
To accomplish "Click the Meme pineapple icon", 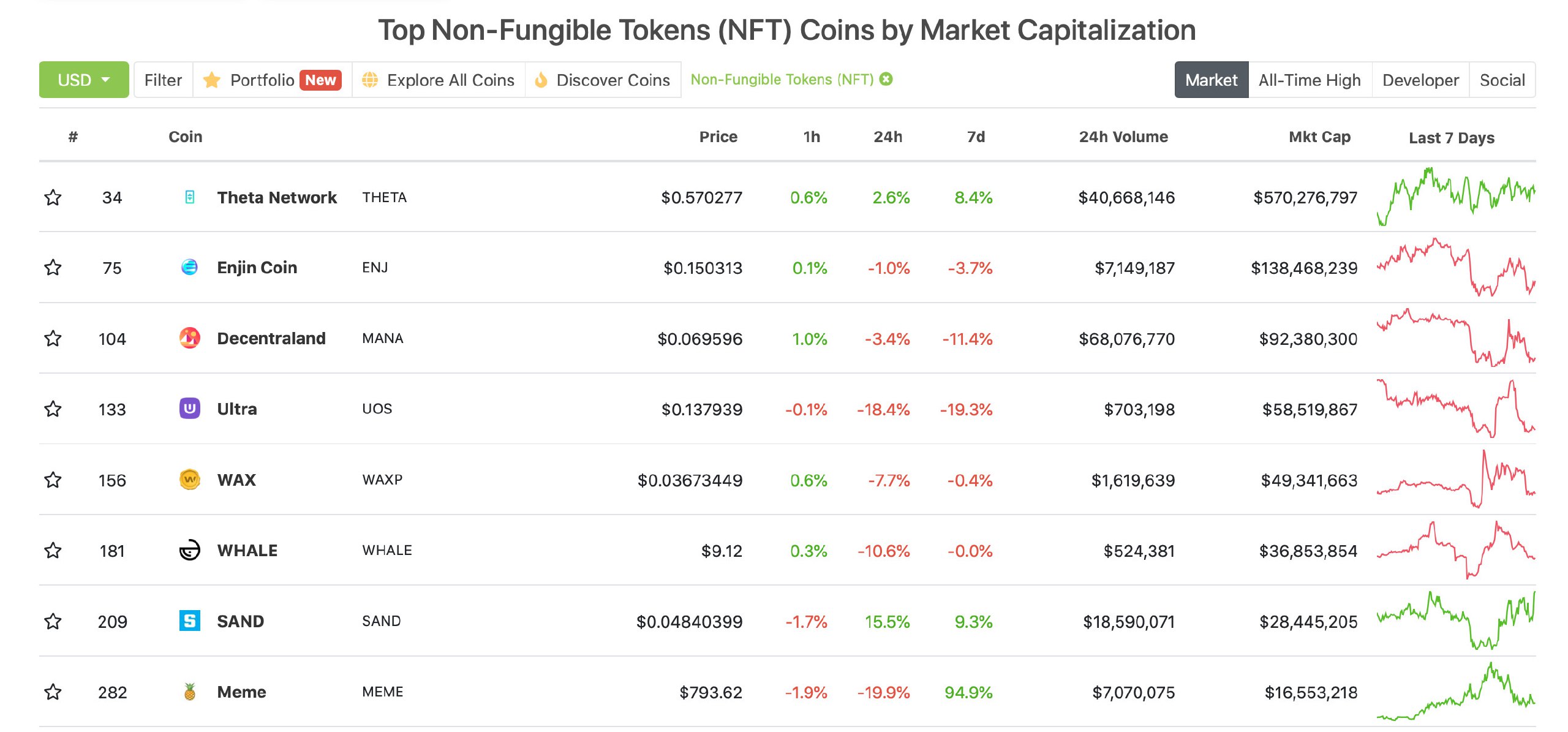I will [x=190, y=692].
